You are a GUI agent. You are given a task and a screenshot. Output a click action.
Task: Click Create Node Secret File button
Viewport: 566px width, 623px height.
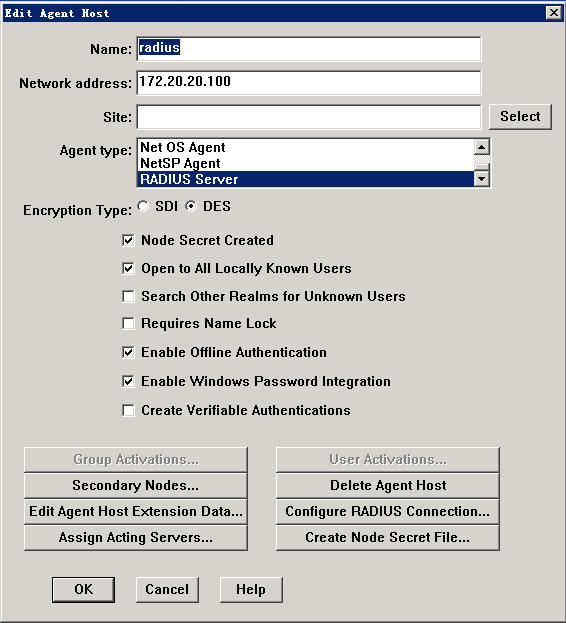[388, 538]
